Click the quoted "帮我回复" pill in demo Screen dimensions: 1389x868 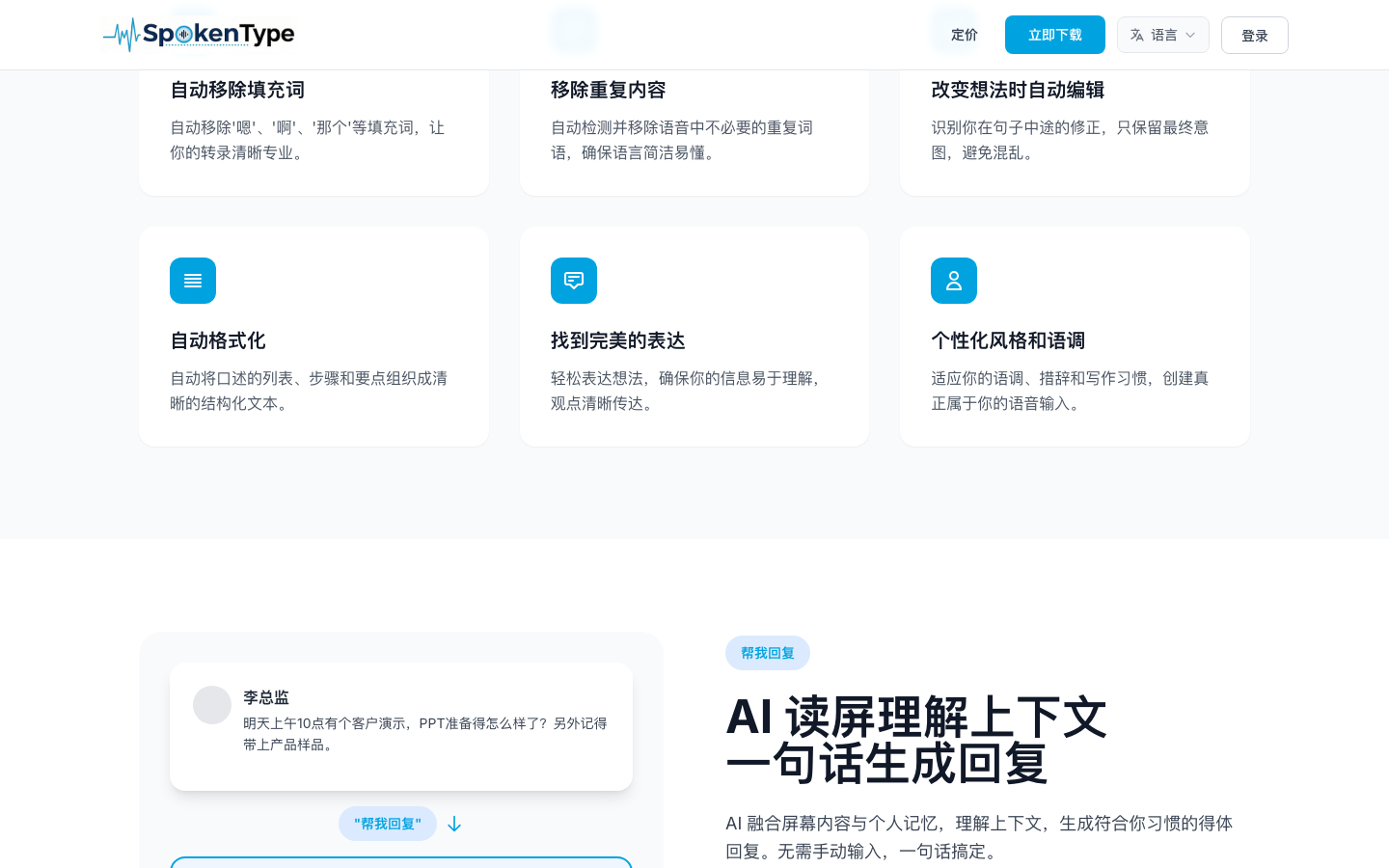388,824
